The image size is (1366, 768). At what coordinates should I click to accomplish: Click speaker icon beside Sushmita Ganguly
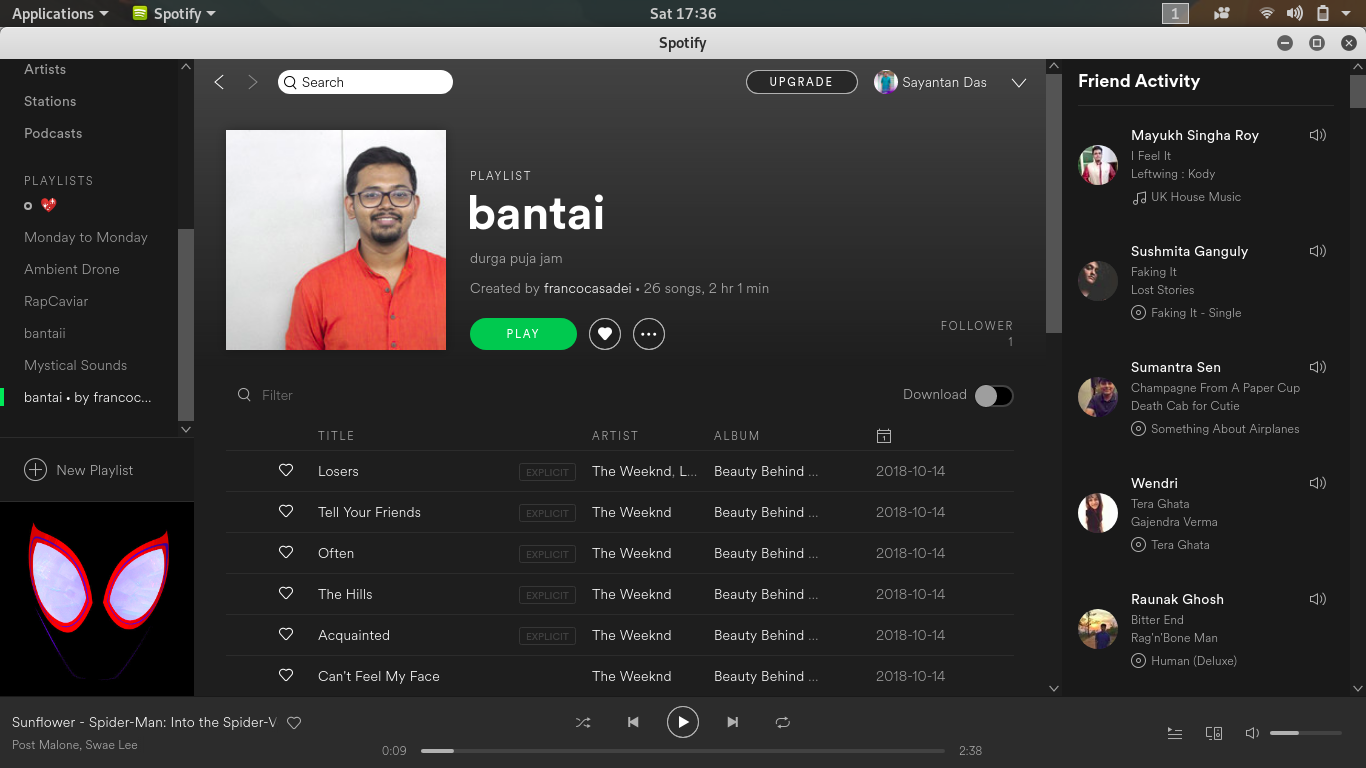(x=1318, y=251)
